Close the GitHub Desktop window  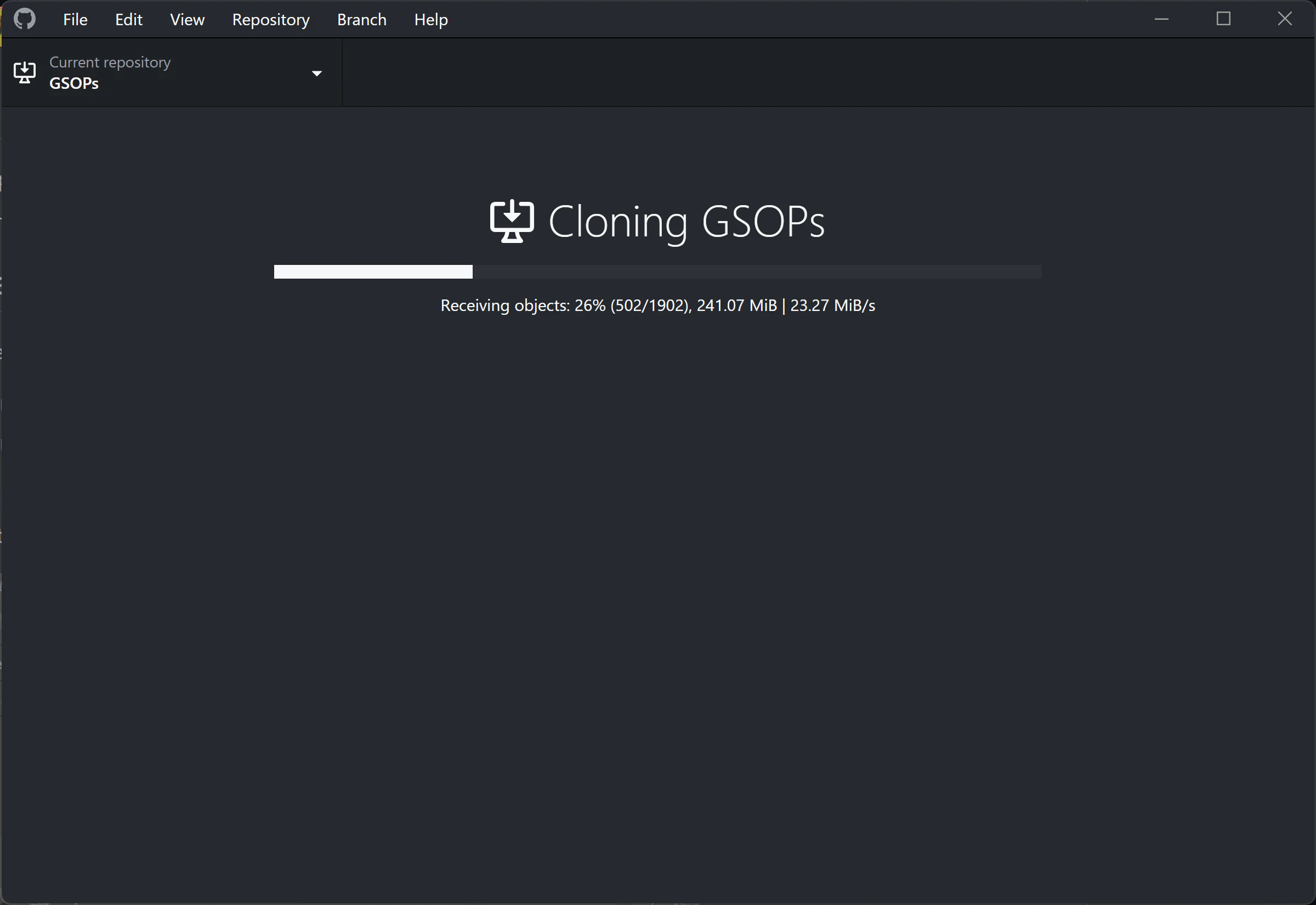(x=1285, y=19)
